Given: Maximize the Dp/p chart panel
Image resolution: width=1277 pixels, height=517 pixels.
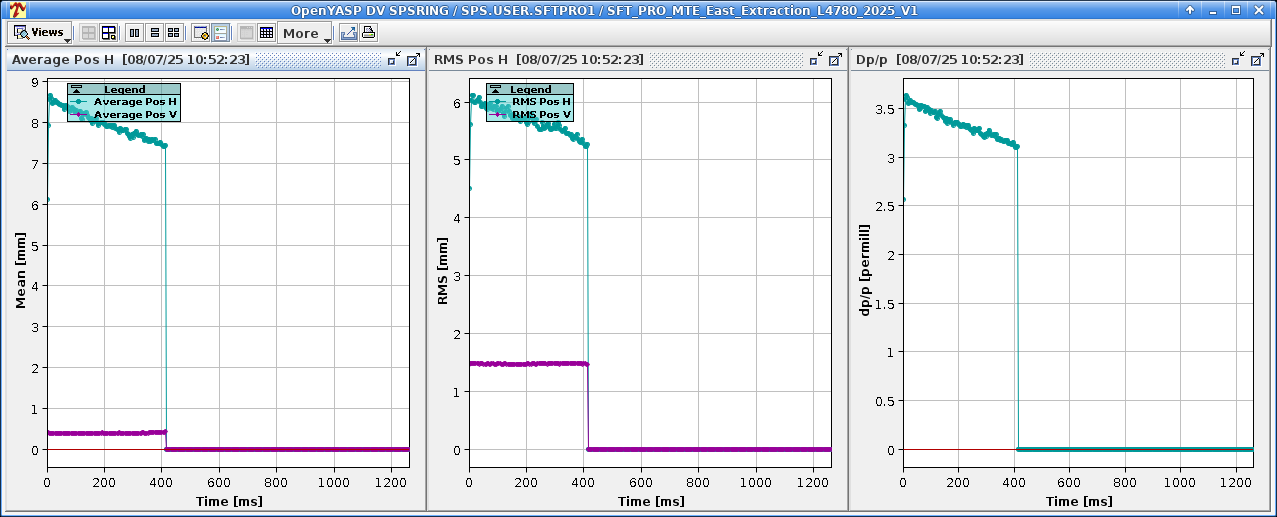Looking at the screenshot, I should [x=1256, y=60].
